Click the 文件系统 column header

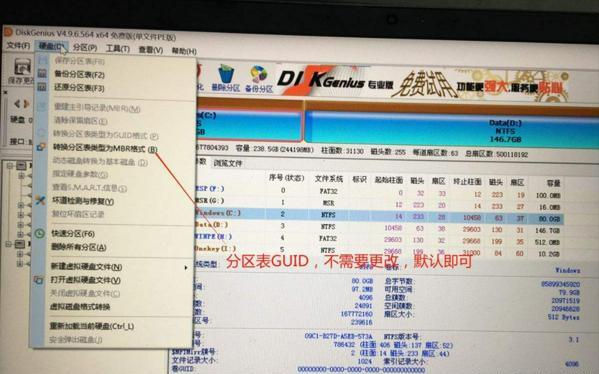pyautogui.click(x=329, y=178)
